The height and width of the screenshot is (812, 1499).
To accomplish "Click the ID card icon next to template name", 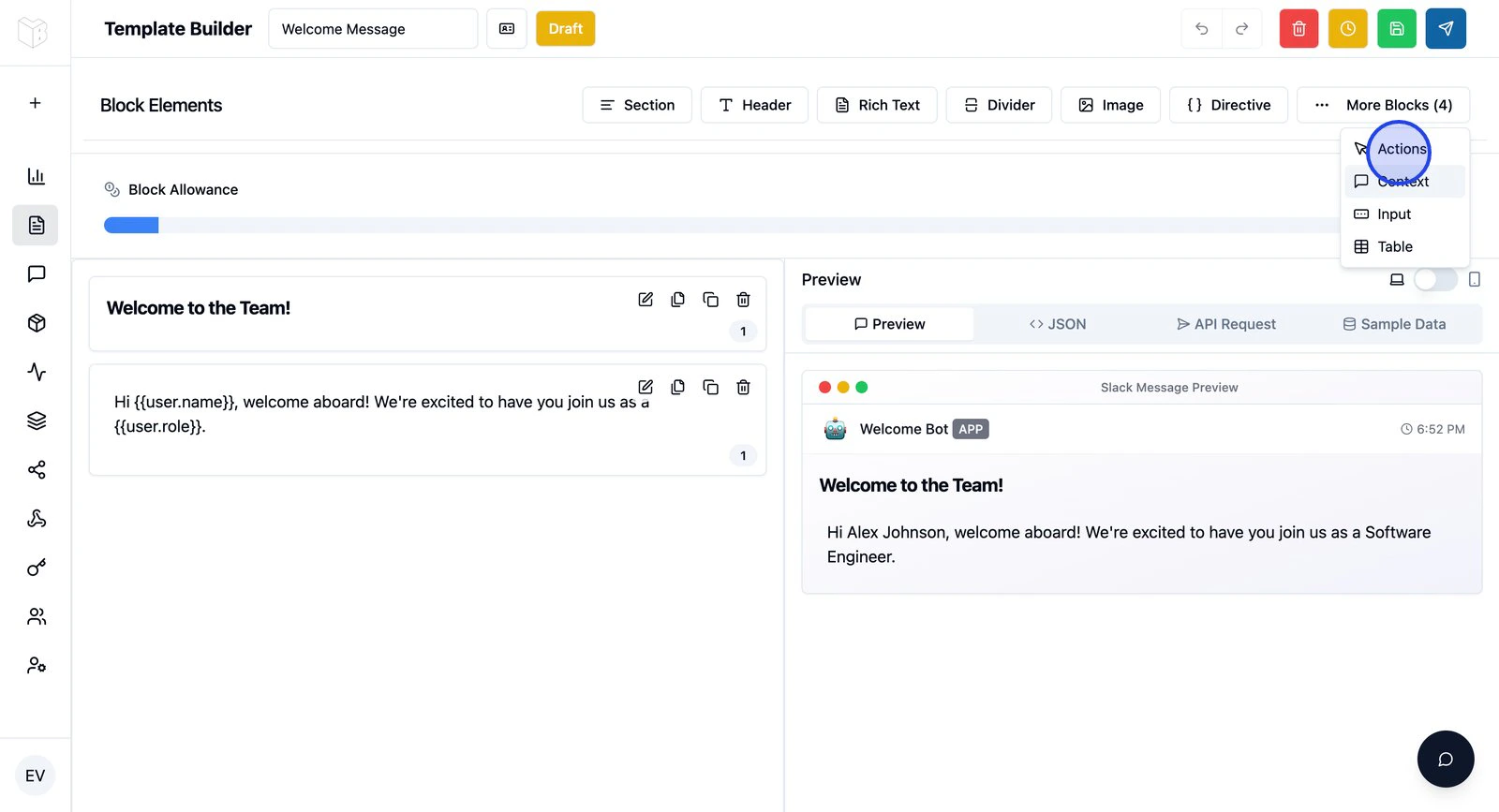I will [x=507, y=29].
